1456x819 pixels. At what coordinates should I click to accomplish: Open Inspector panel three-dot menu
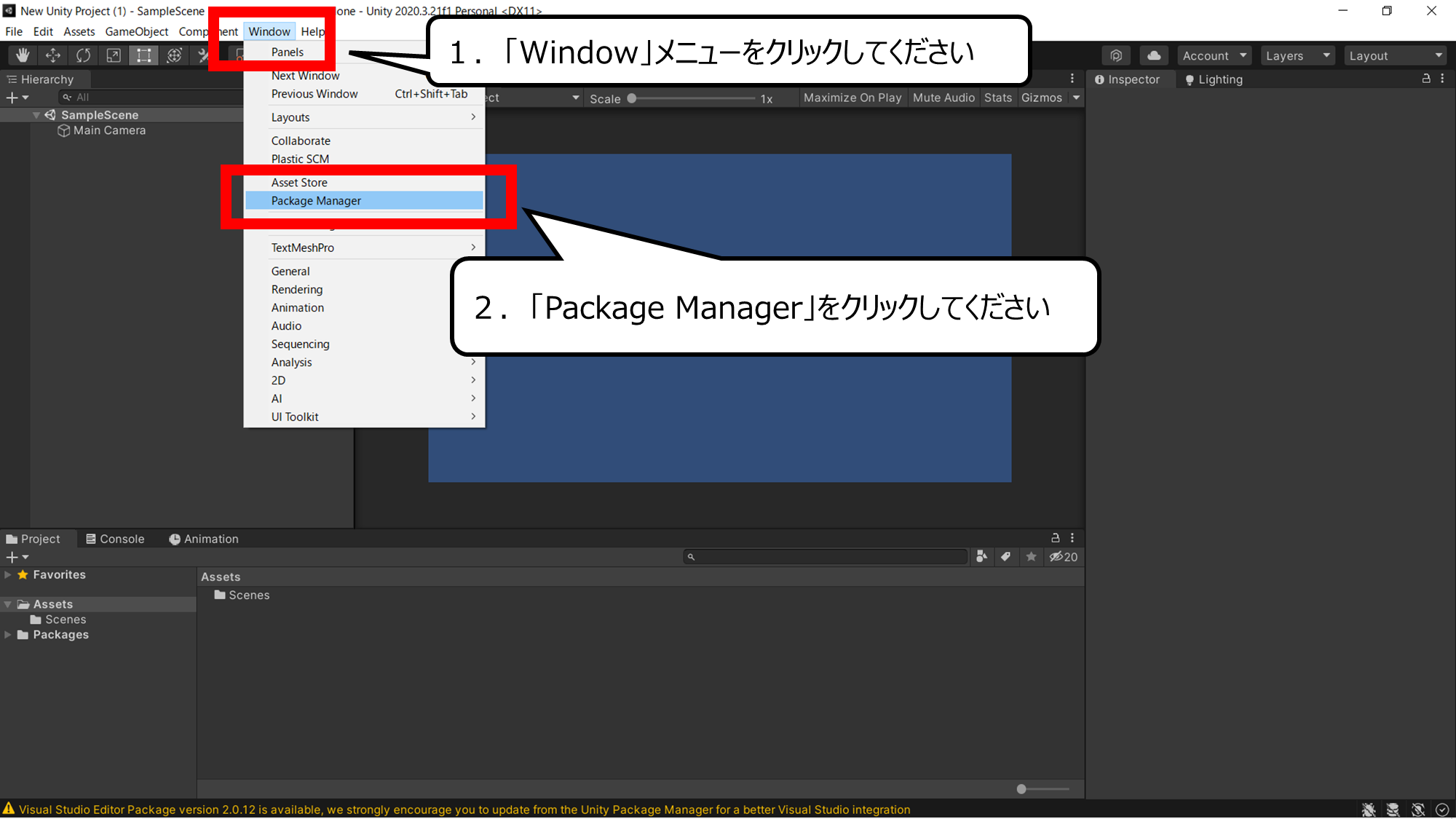1442,79
